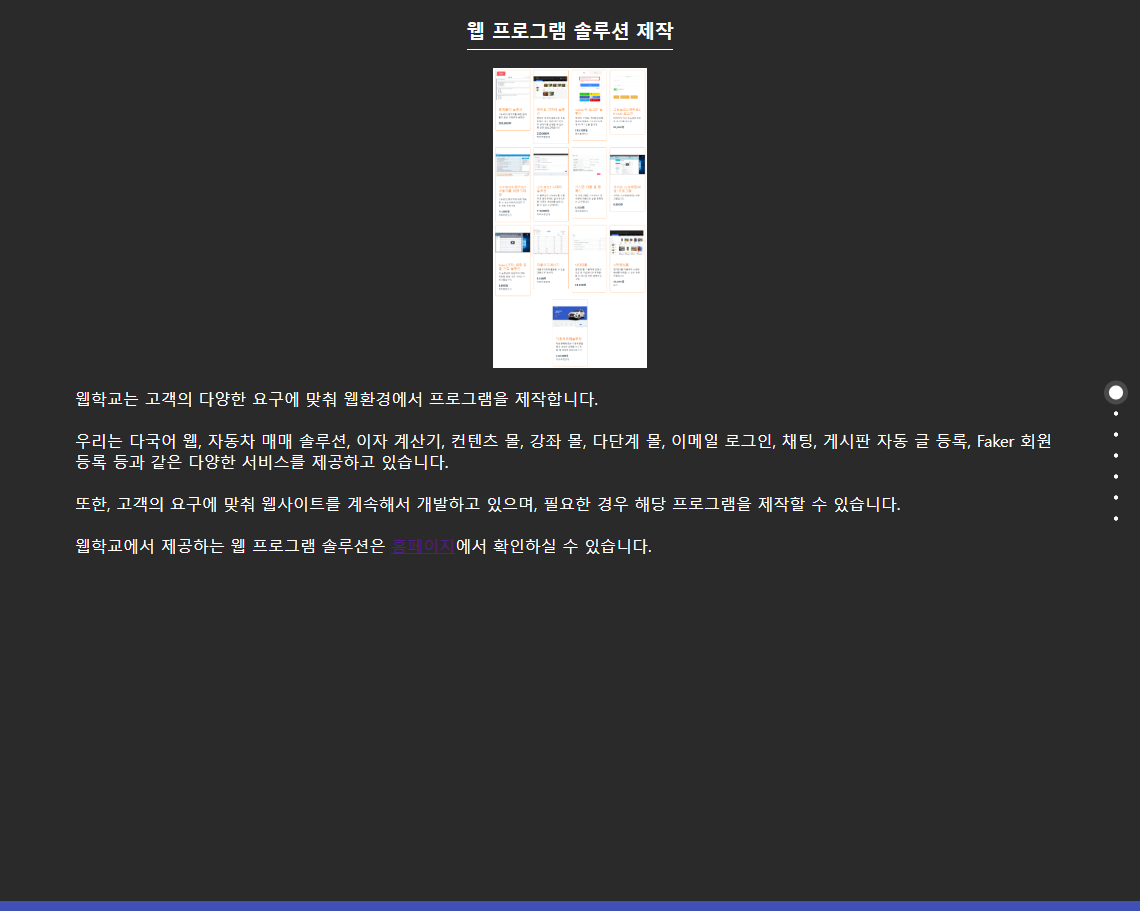The image size is (1140, 911).
Task: Click the card with colorful login buttons
Action: point(587,101)
